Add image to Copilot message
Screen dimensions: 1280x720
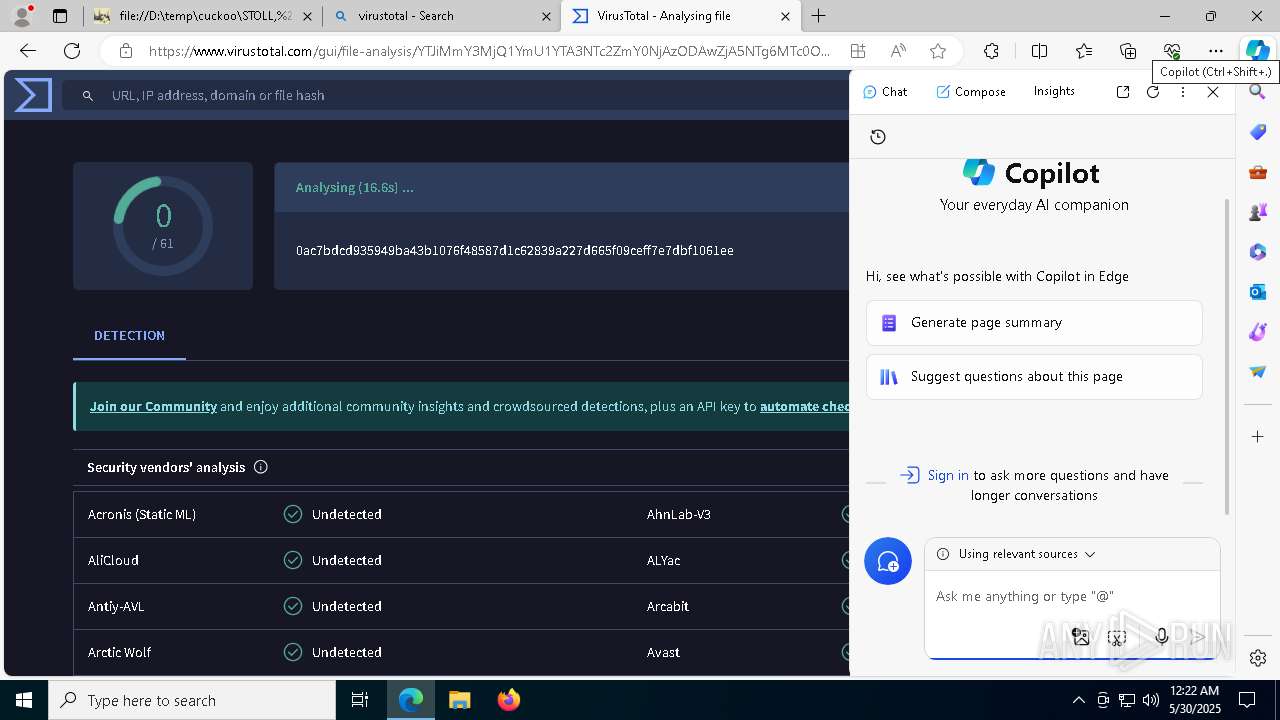coord(1081,636)
